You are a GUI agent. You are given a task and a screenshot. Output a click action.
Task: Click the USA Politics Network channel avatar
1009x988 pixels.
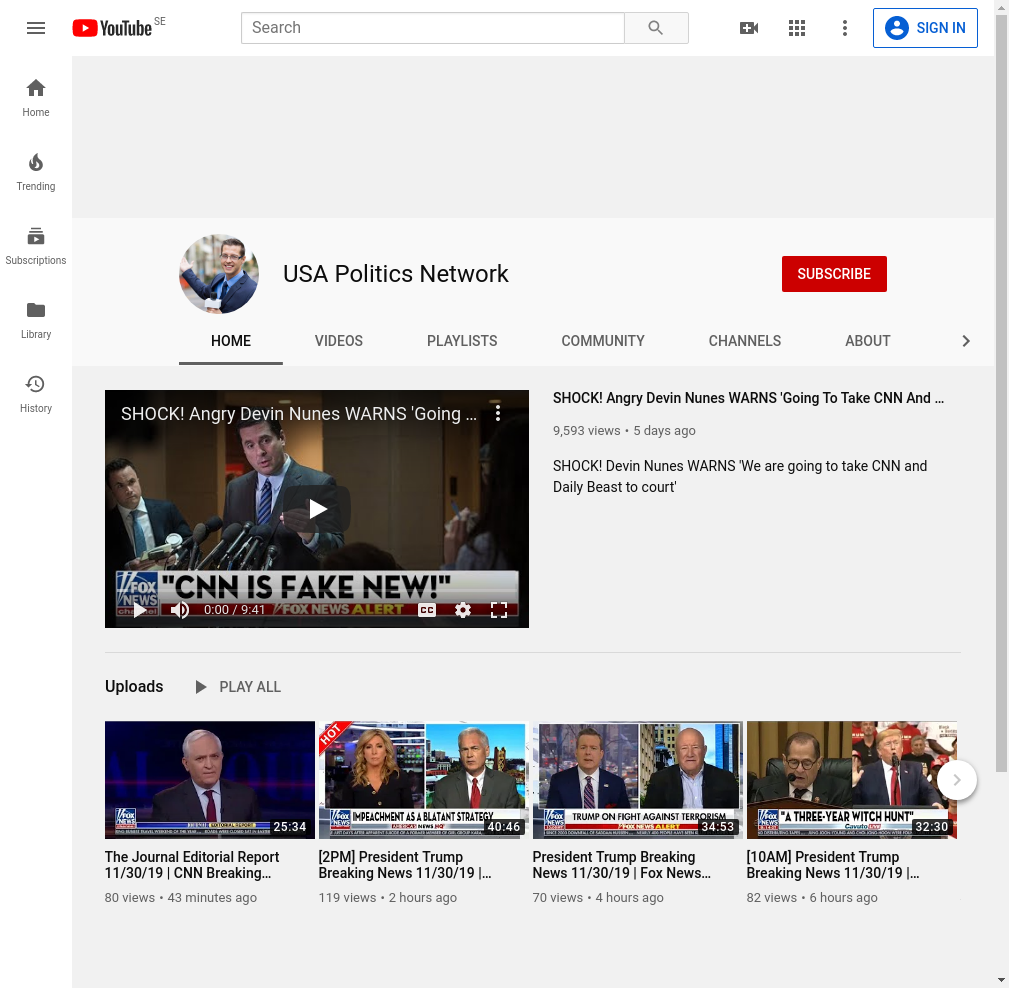point(219,274)
